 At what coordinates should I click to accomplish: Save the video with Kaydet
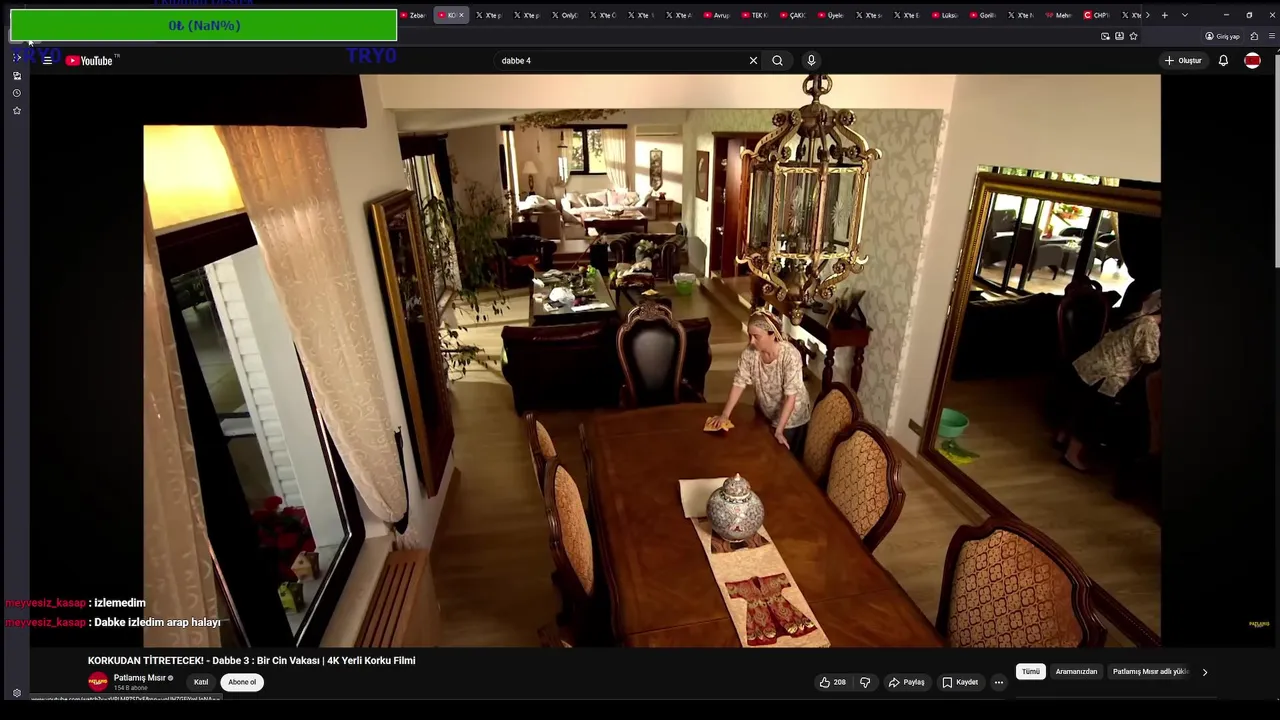(x=960, y=682)
